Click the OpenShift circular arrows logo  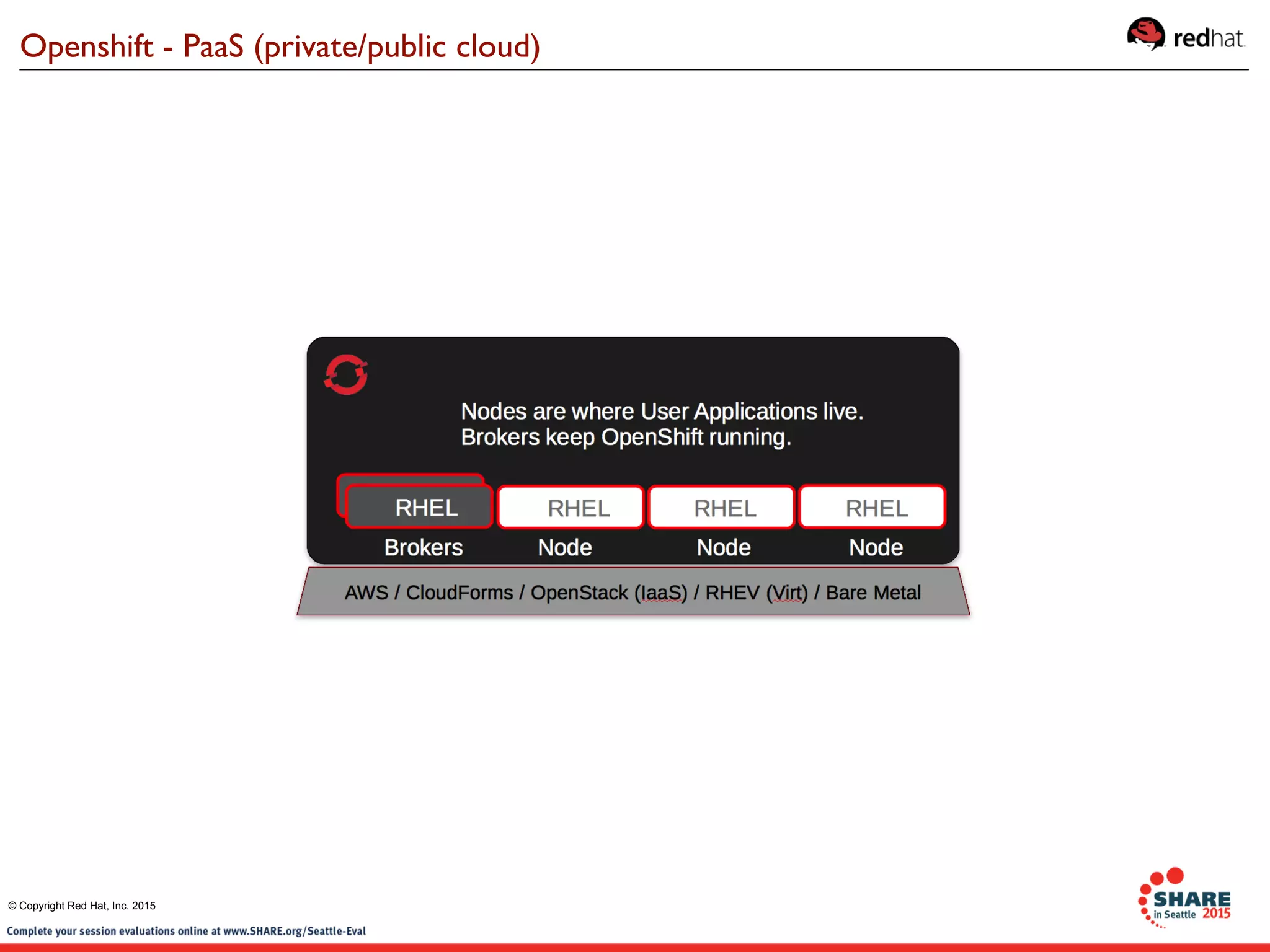(x=346, y=374)
